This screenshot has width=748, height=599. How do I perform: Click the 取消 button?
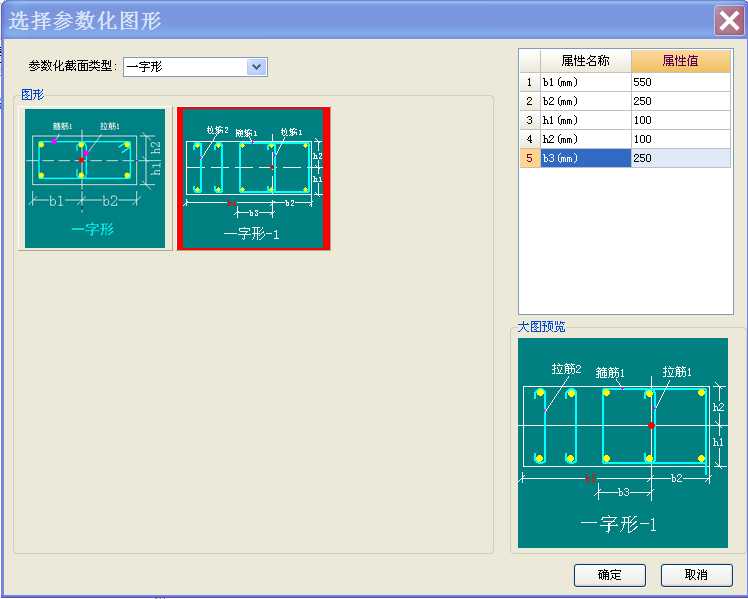click(x=696, y=575)
